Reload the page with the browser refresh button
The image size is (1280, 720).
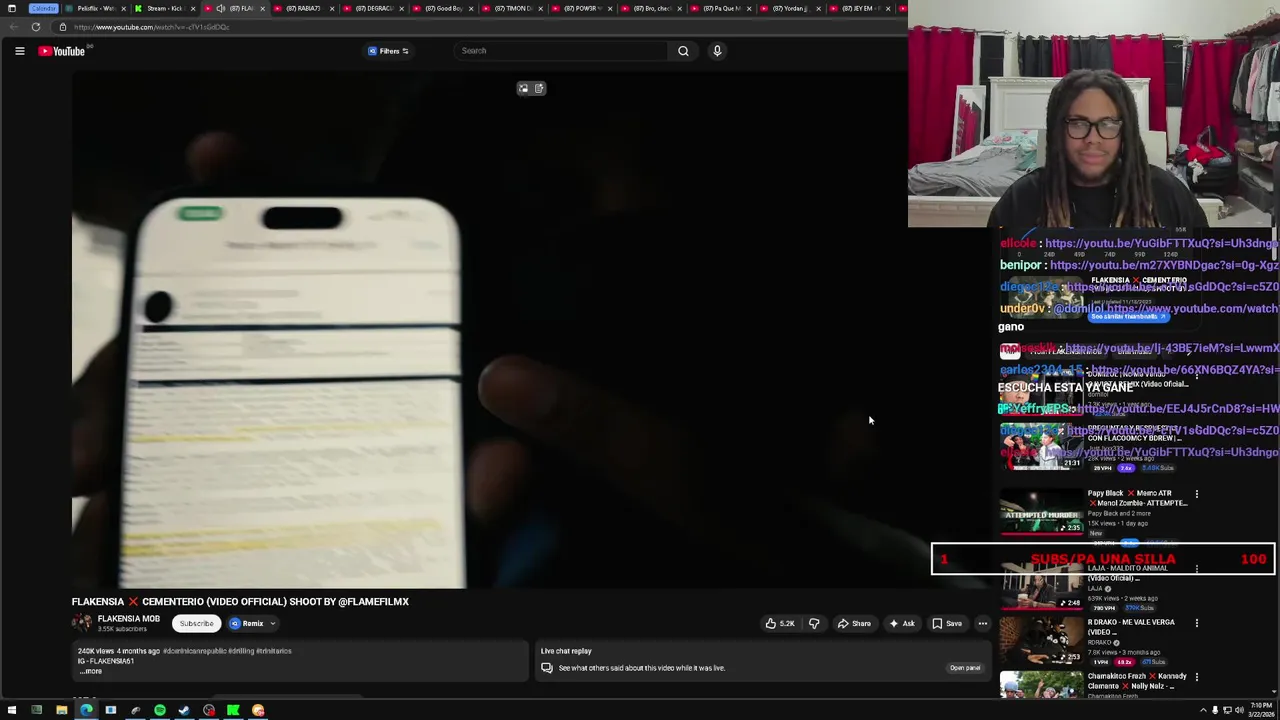tap(36, 27)
